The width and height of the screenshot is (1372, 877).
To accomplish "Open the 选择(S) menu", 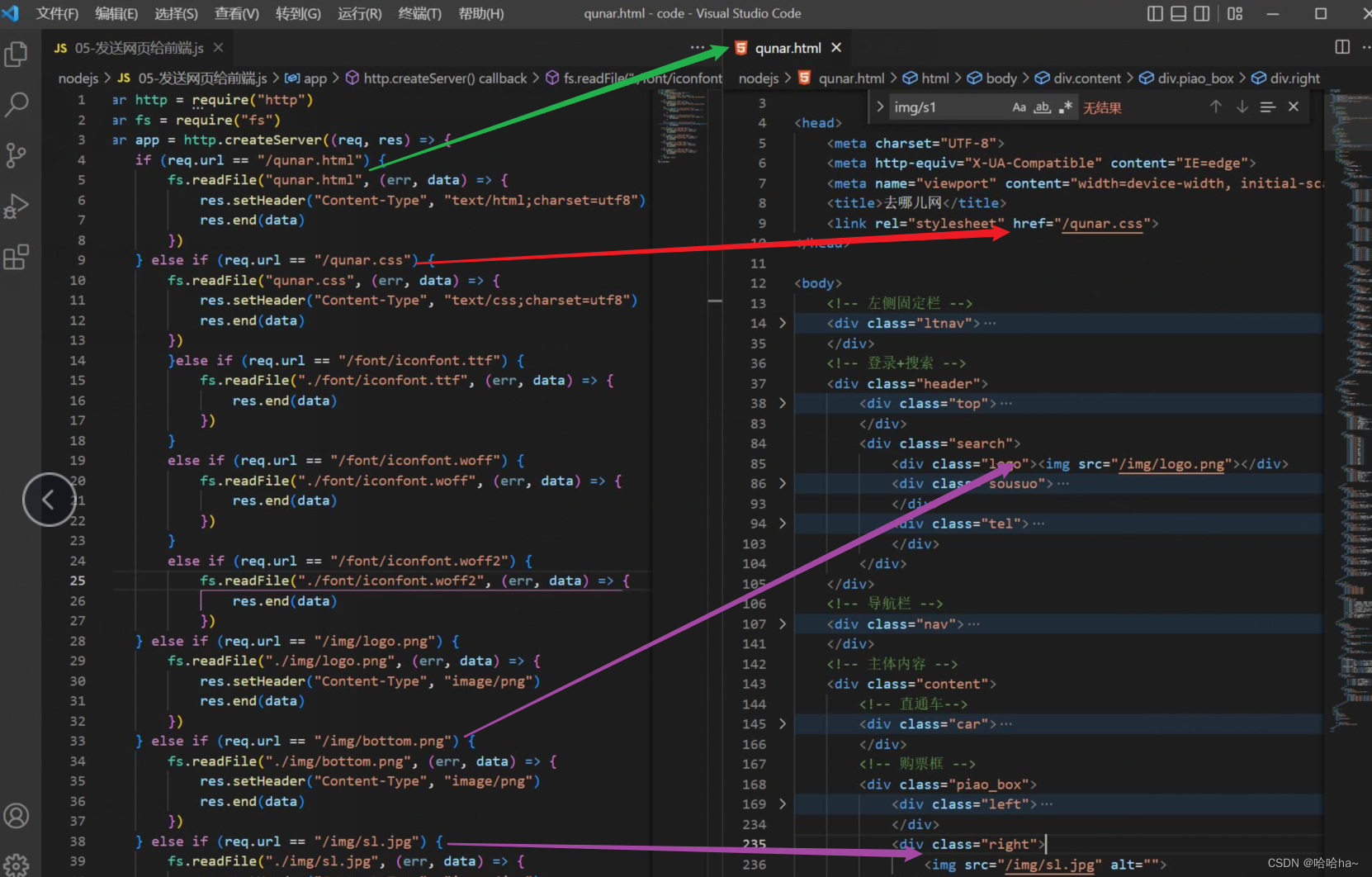I will (x=176, y=13).
